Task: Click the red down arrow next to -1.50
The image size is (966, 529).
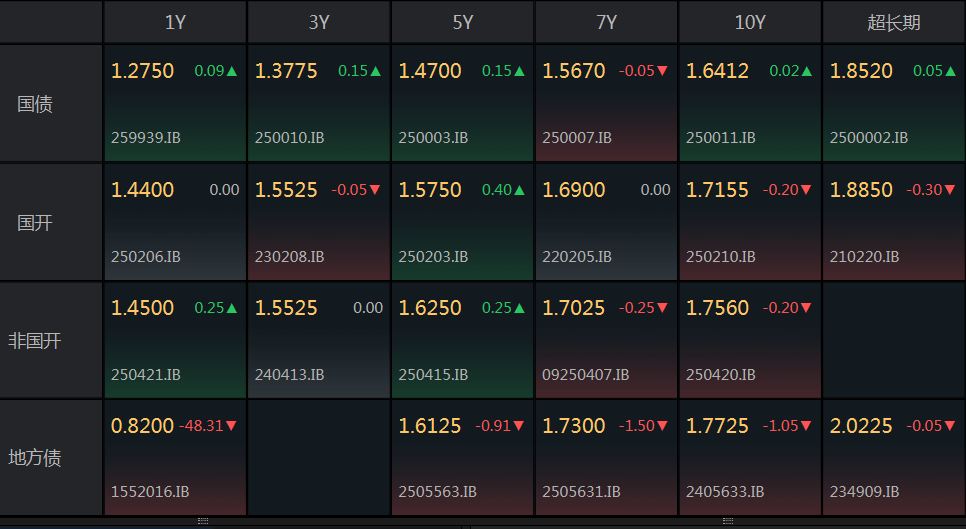Action: click(x=662, y=426)
